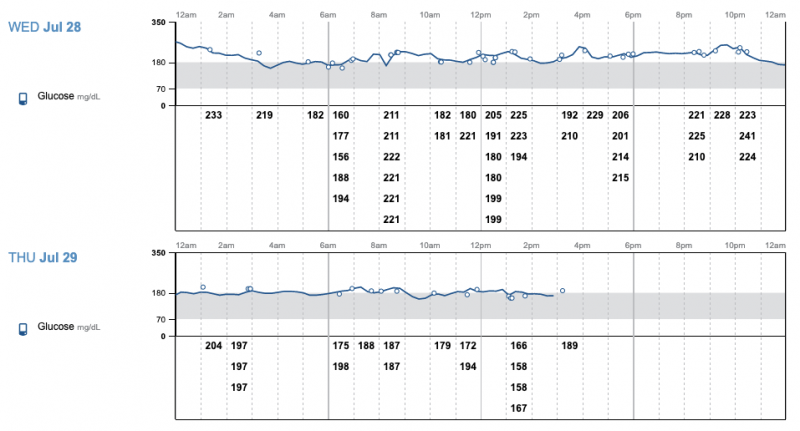The height and width of the screenshot is (431, 800).
Task: Click the 6am time label on Wednesday's chart
Action: pyautogui.click(x=329, y=14)
